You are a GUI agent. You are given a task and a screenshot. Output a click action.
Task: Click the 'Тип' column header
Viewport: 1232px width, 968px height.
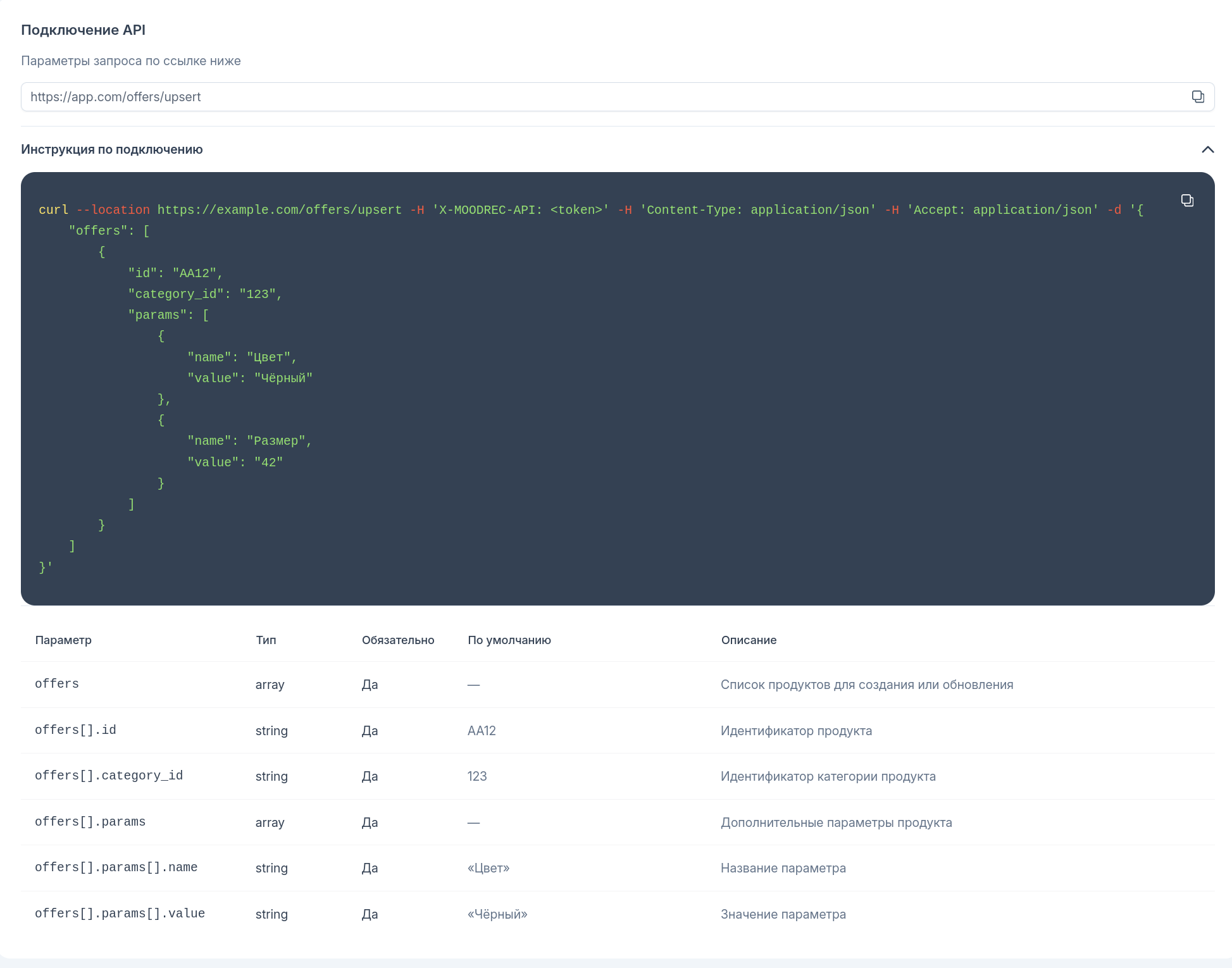(x=266, y=640)
